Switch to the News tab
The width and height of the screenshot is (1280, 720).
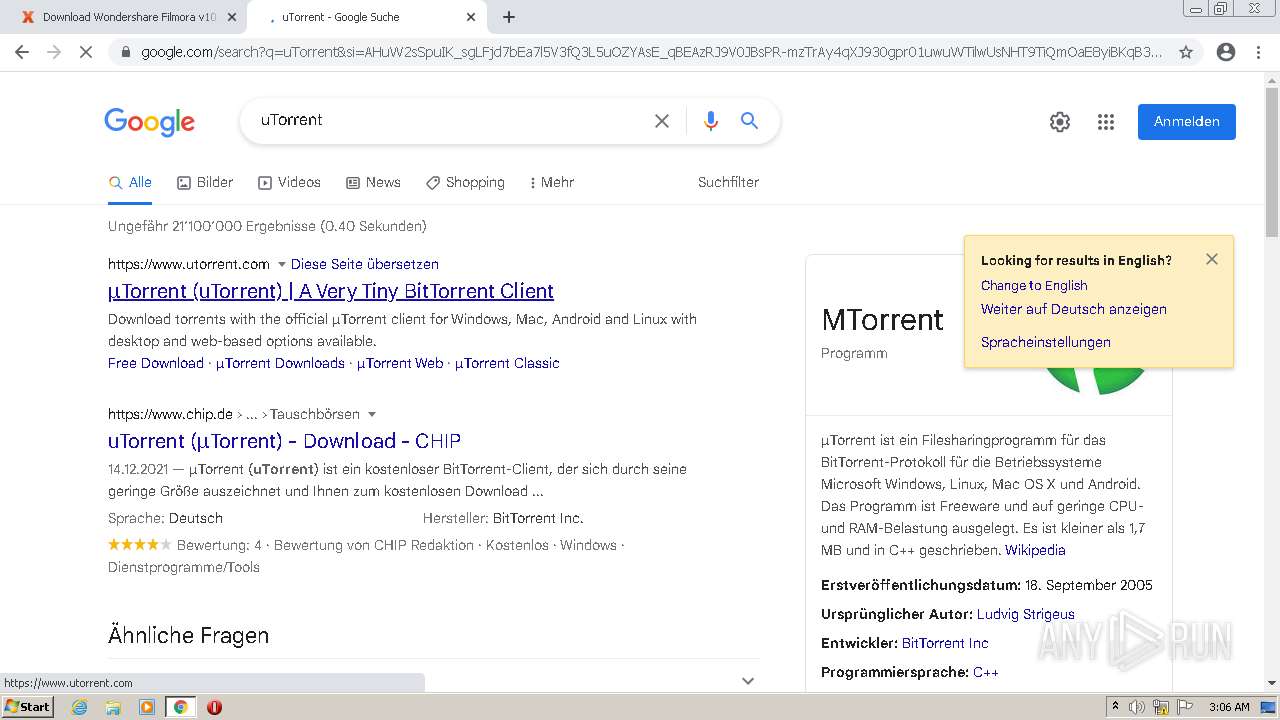[x=373, y=182]
